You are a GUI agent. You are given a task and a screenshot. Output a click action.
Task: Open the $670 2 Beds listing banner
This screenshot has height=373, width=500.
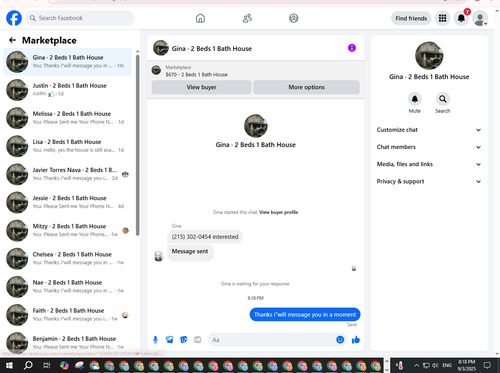(x=256, y=71)
